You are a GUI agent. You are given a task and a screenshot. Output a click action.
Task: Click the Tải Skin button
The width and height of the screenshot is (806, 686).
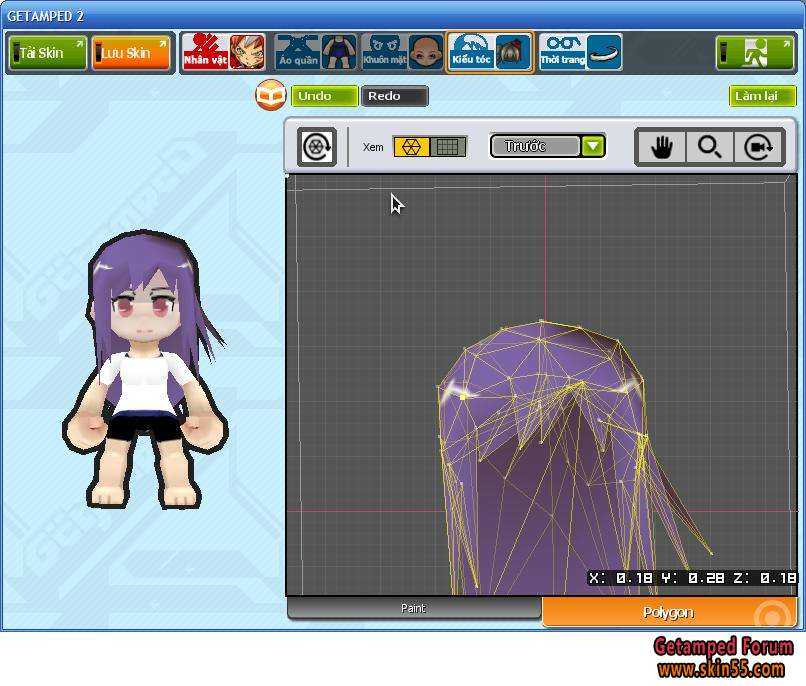(x=47, y=52)
